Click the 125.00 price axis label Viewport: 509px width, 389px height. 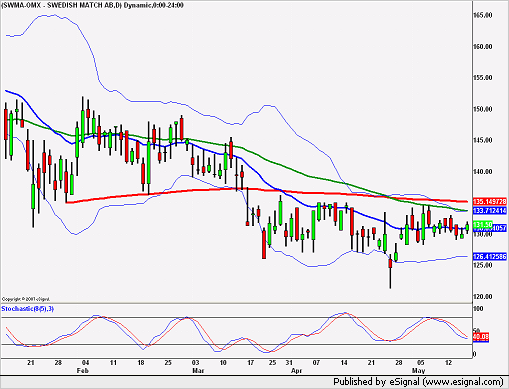click(x=482, y=265)
